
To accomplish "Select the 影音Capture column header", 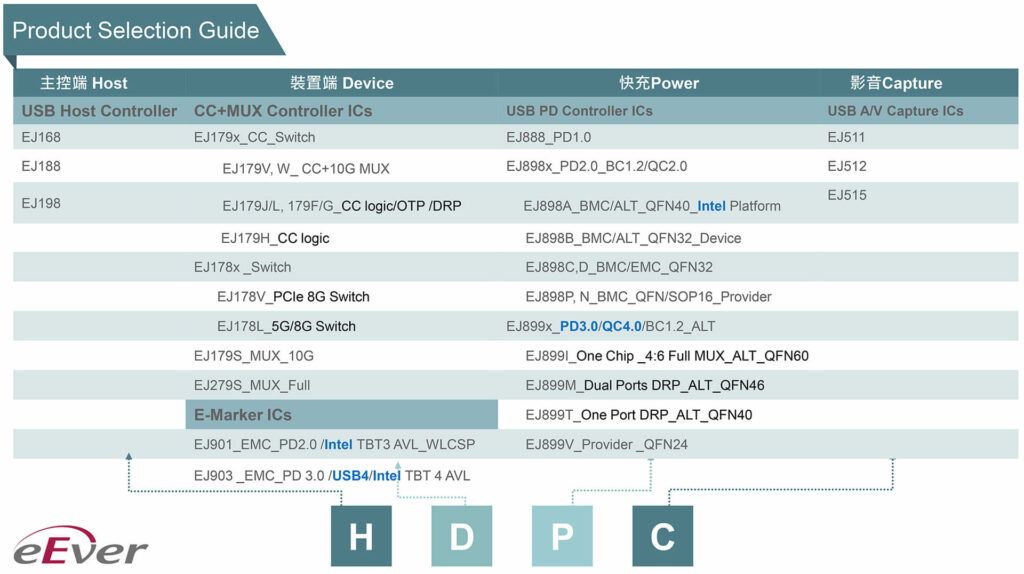I will click(896, 83).
